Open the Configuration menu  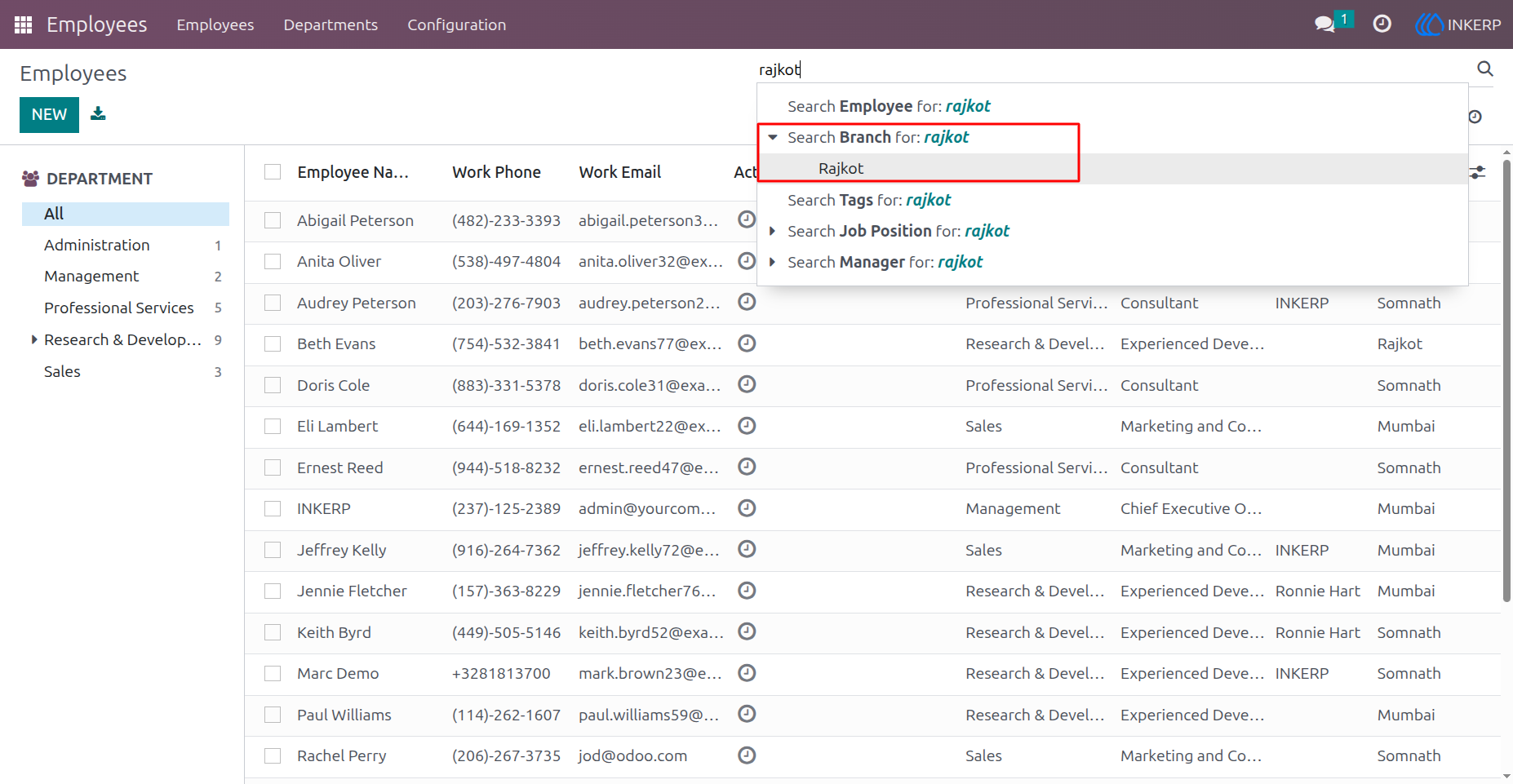[x=457, y=24]
